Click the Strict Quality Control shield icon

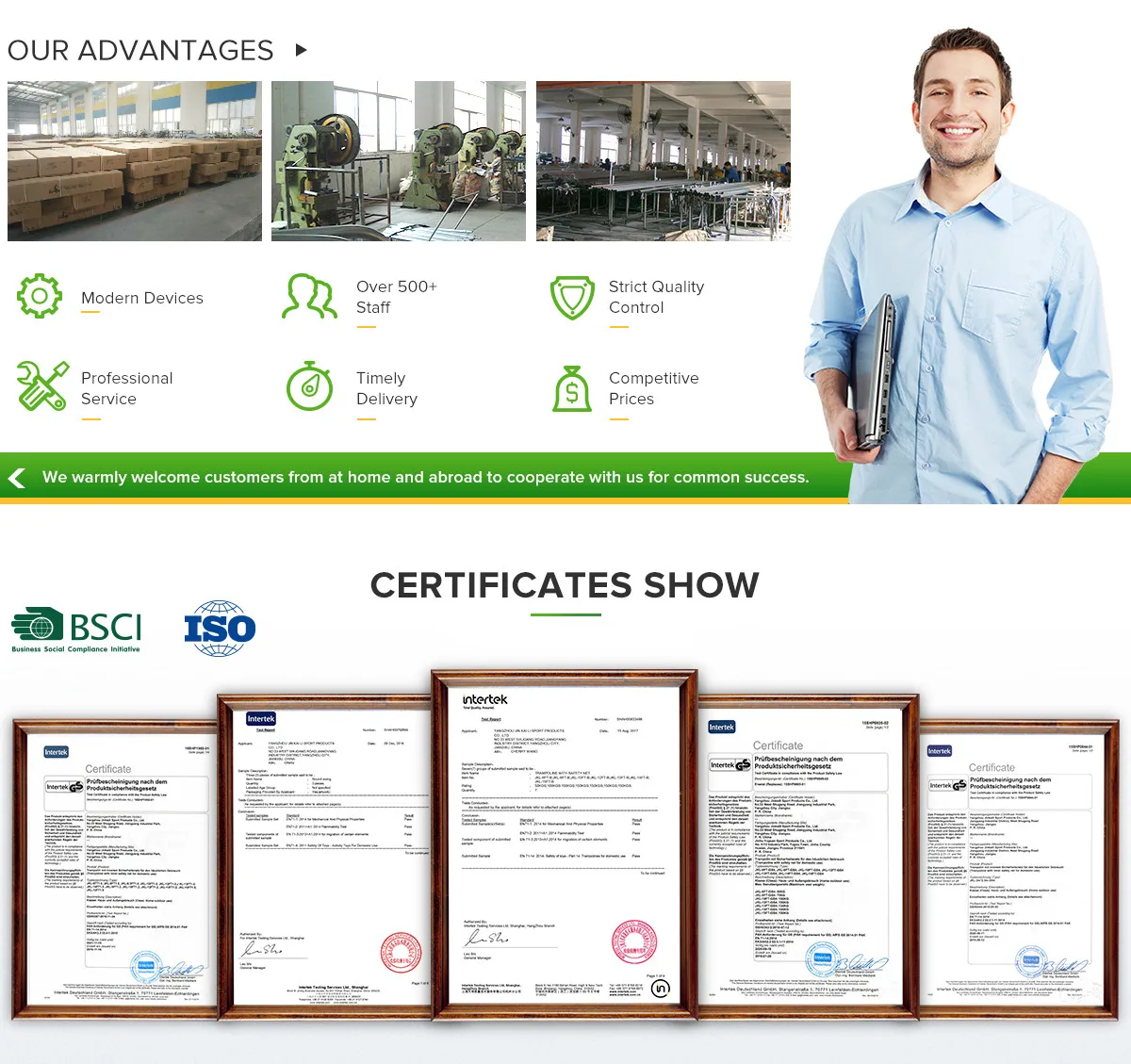tap(572, 298)
